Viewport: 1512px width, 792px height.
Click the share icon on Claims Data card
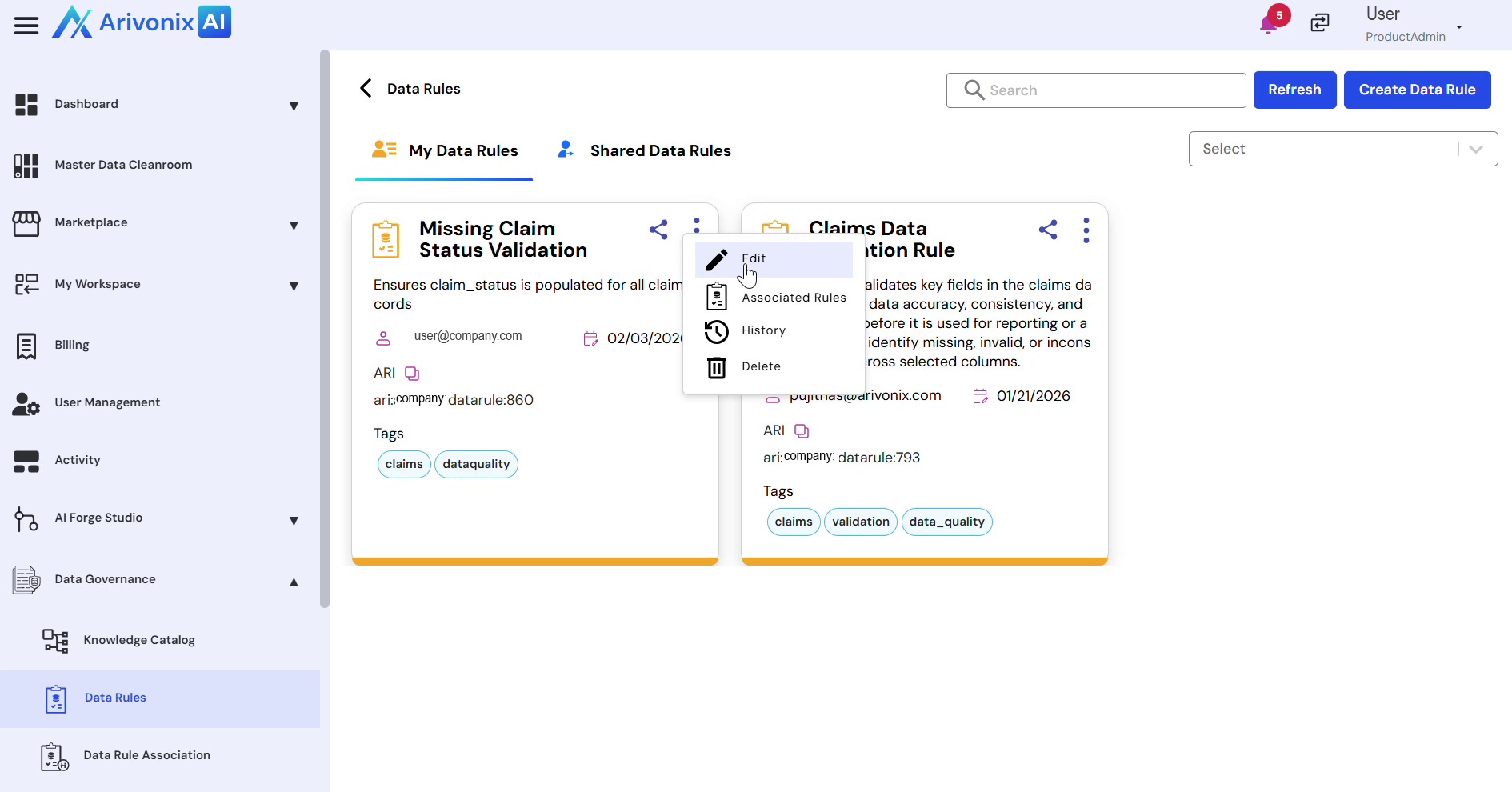coord(1048,230)
